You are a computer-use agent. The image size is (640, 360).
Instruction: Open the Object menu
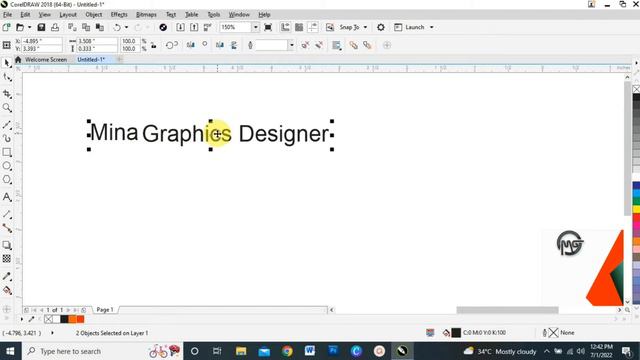93,15
